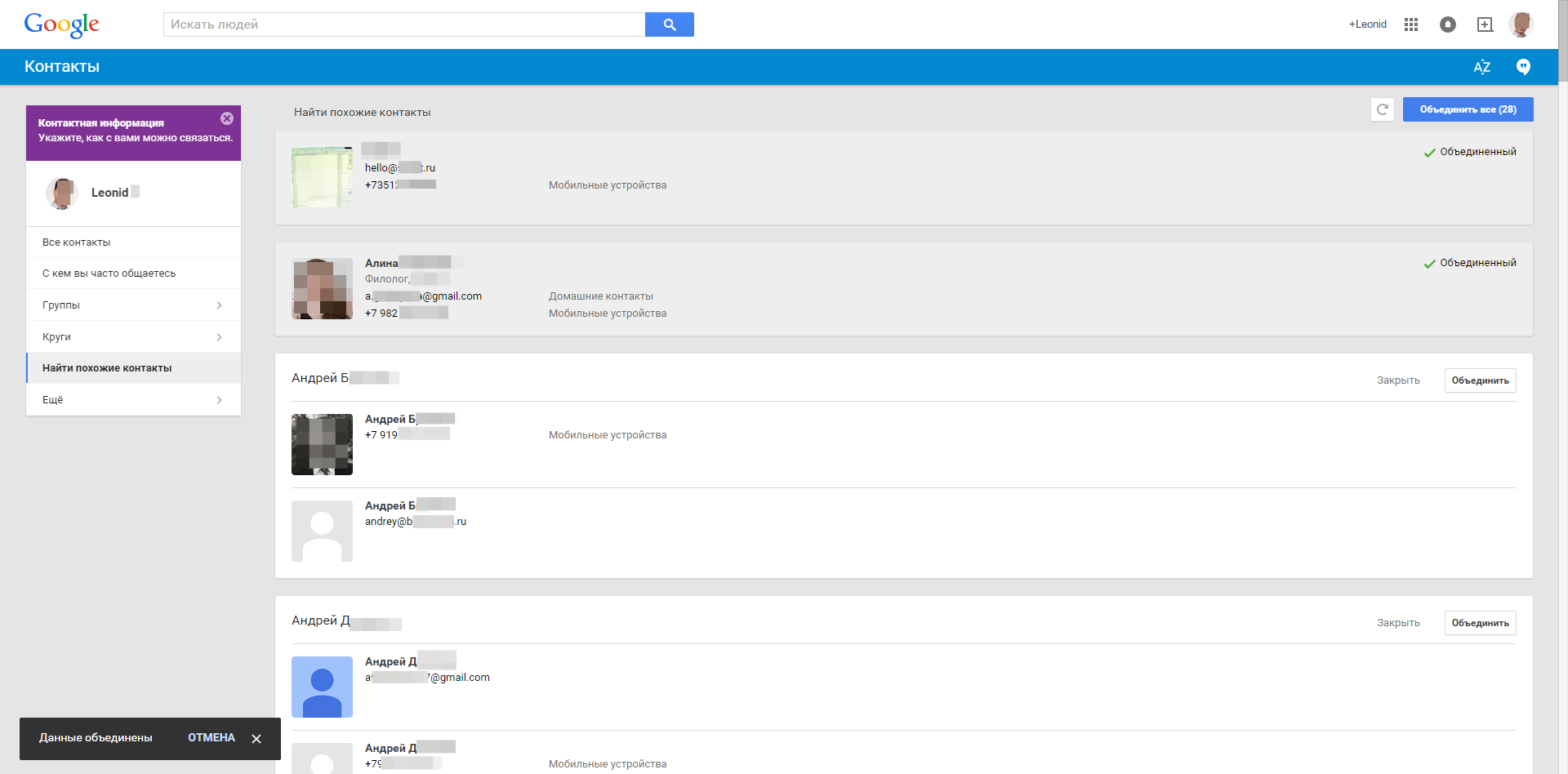The image size is (1568, 774).
Task: Sort contacts using the A-Z icon
Action: point(1482,66)
